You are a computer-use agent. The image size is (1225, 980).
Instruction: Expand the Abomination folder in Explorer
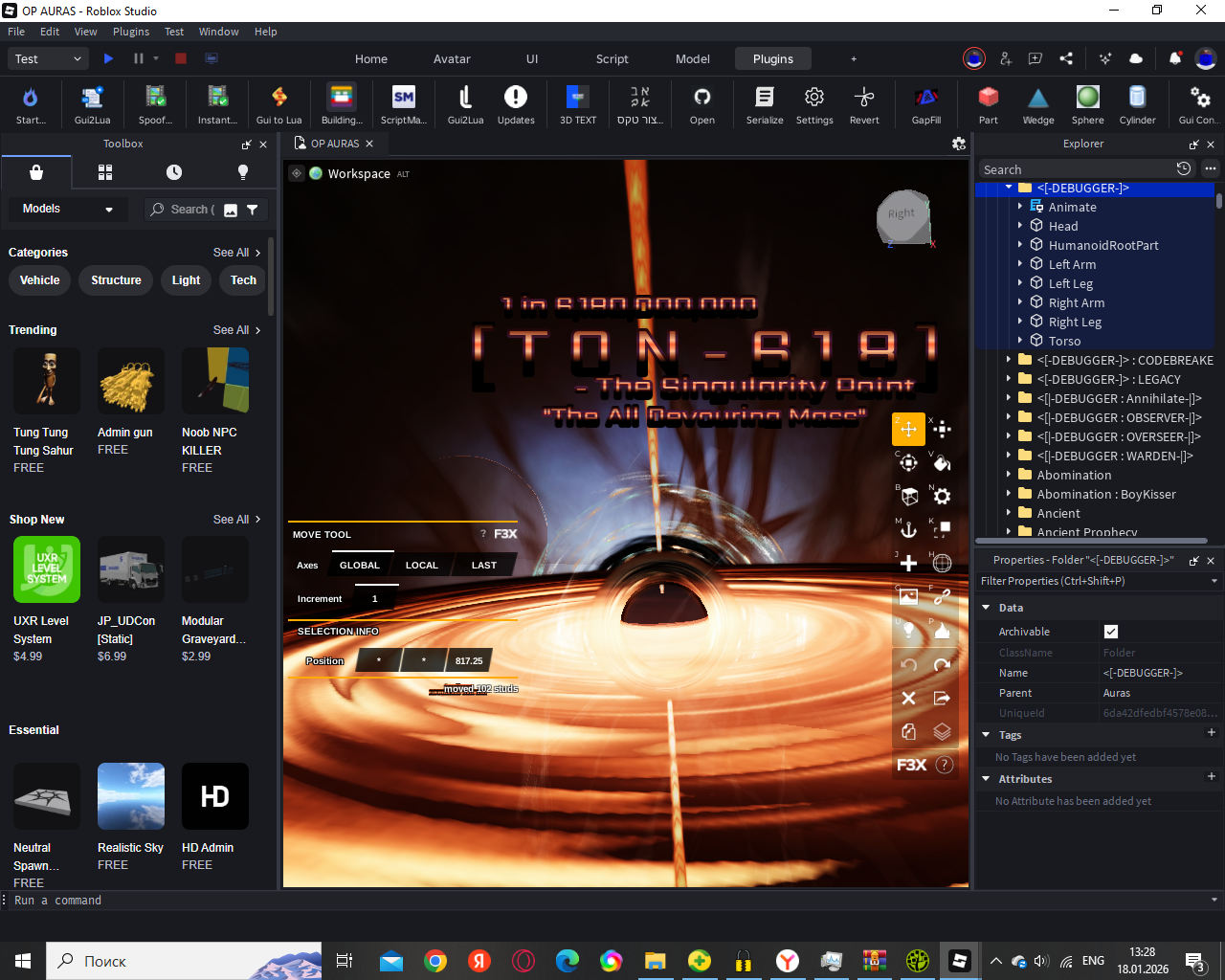[x=1009, y=475]
